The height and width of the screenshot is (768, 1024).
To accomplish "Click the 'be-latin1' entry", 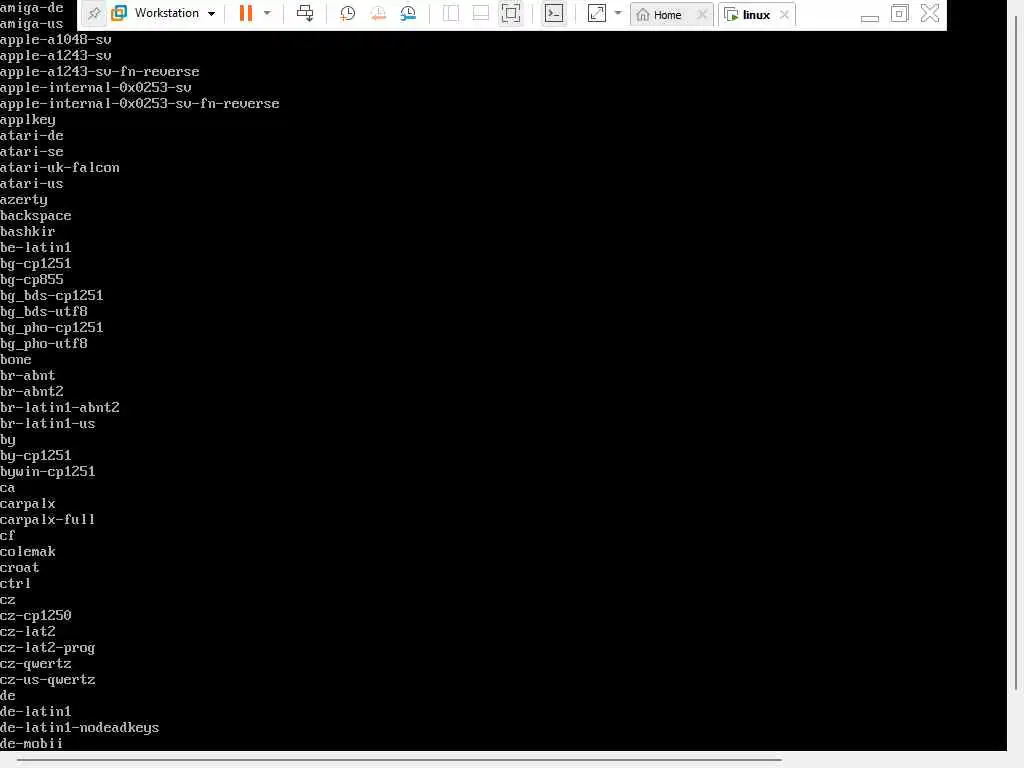I will click(x=35, y=248).
